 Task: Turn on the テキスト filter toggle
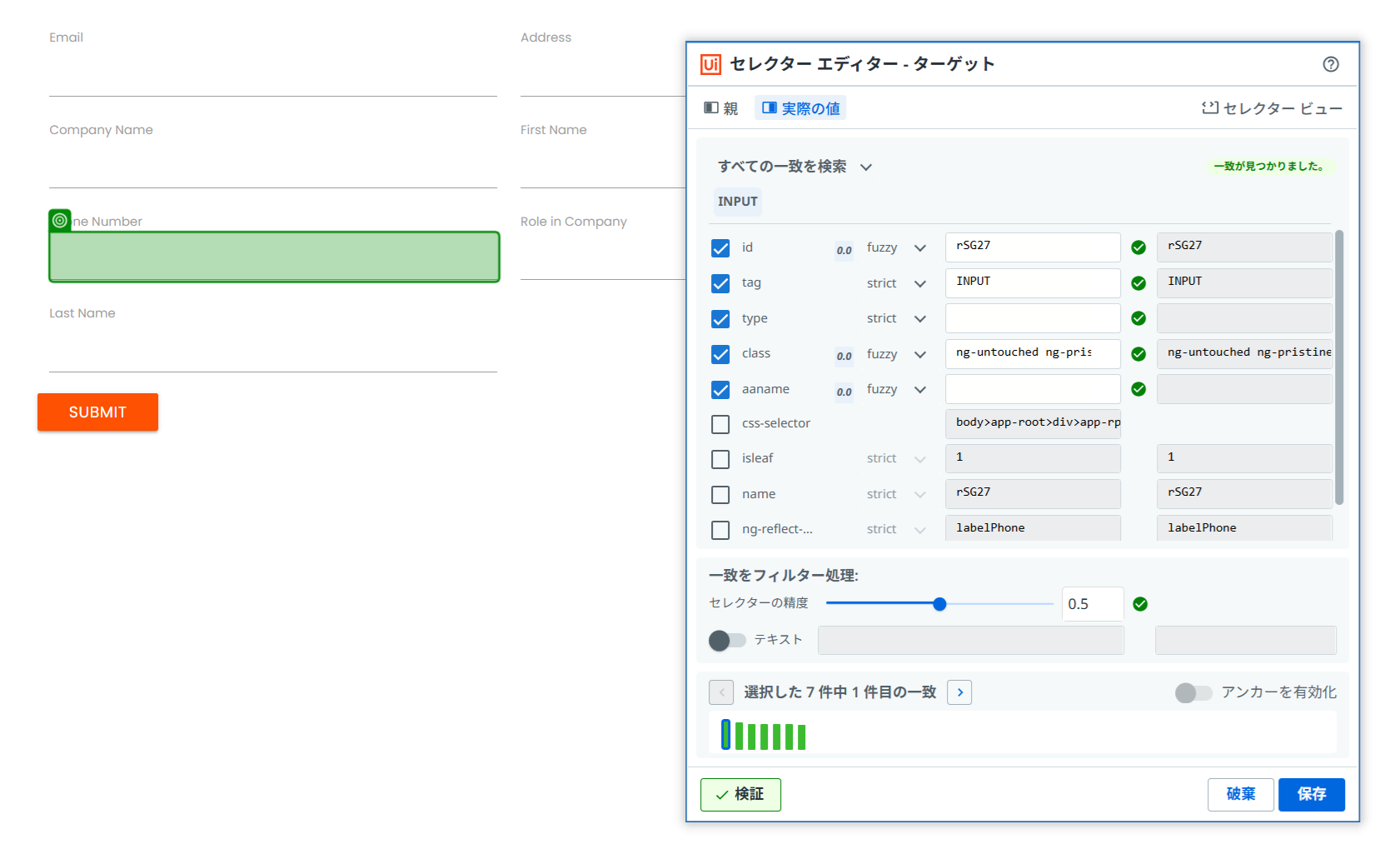[727, 640]
